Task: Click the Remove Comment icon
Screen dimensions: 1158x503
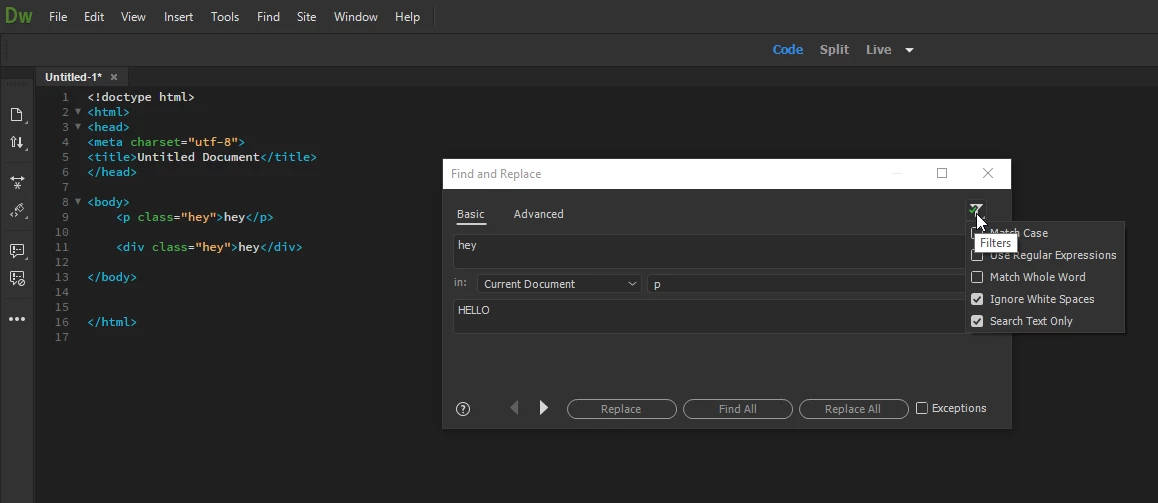Action: (16, 278)
